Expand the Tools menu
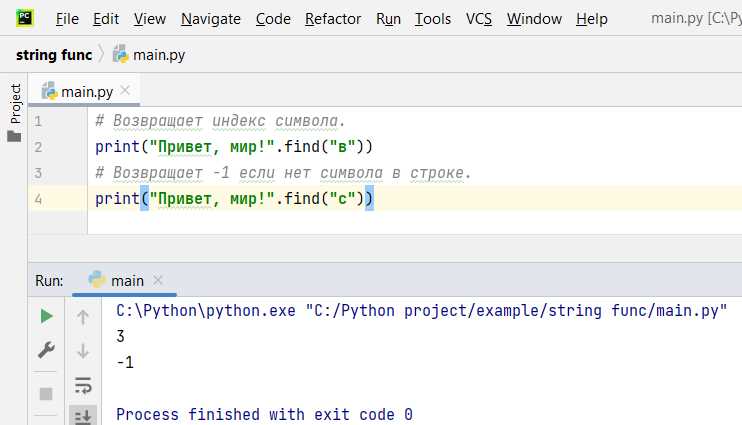The image size is (742, 425). tap(433, 19)
